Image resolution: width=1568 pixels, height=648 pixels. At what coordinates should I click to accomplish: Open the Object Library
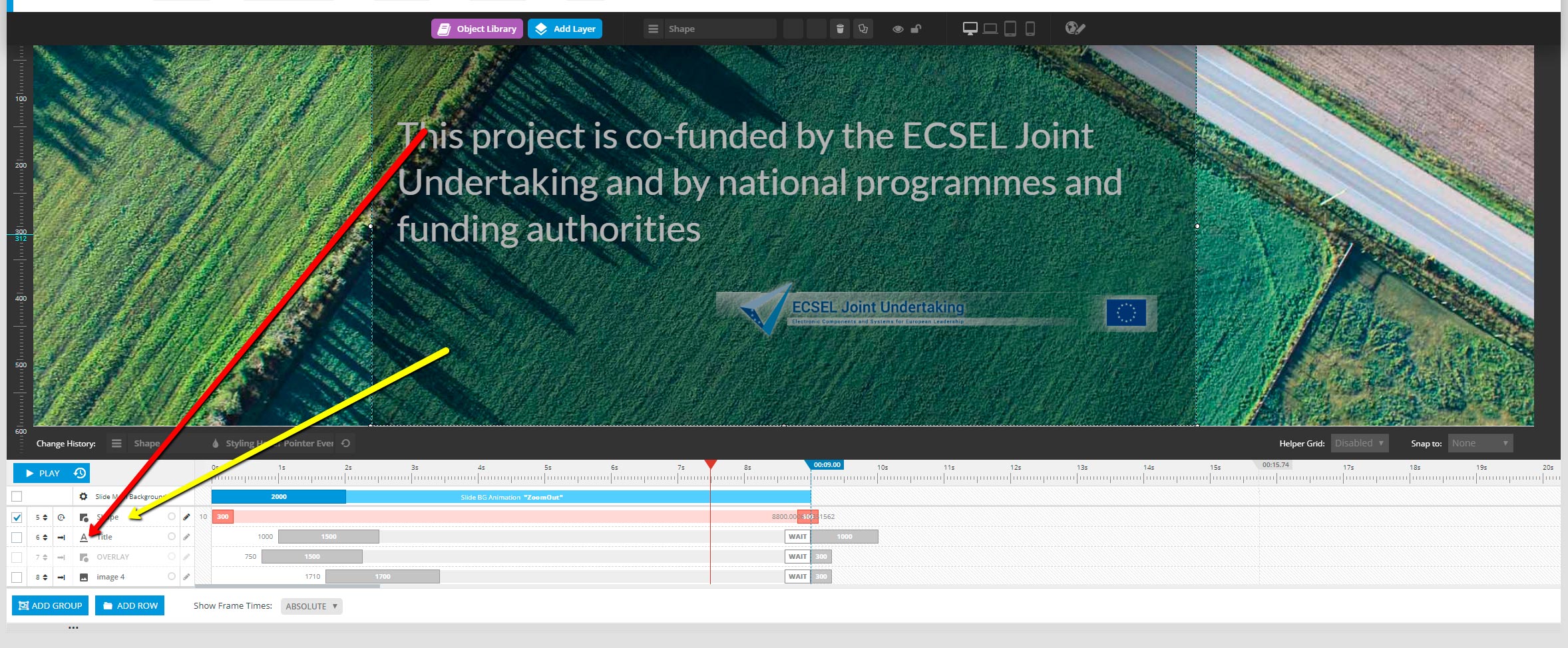pyautogui.click(x=477, y=29)
